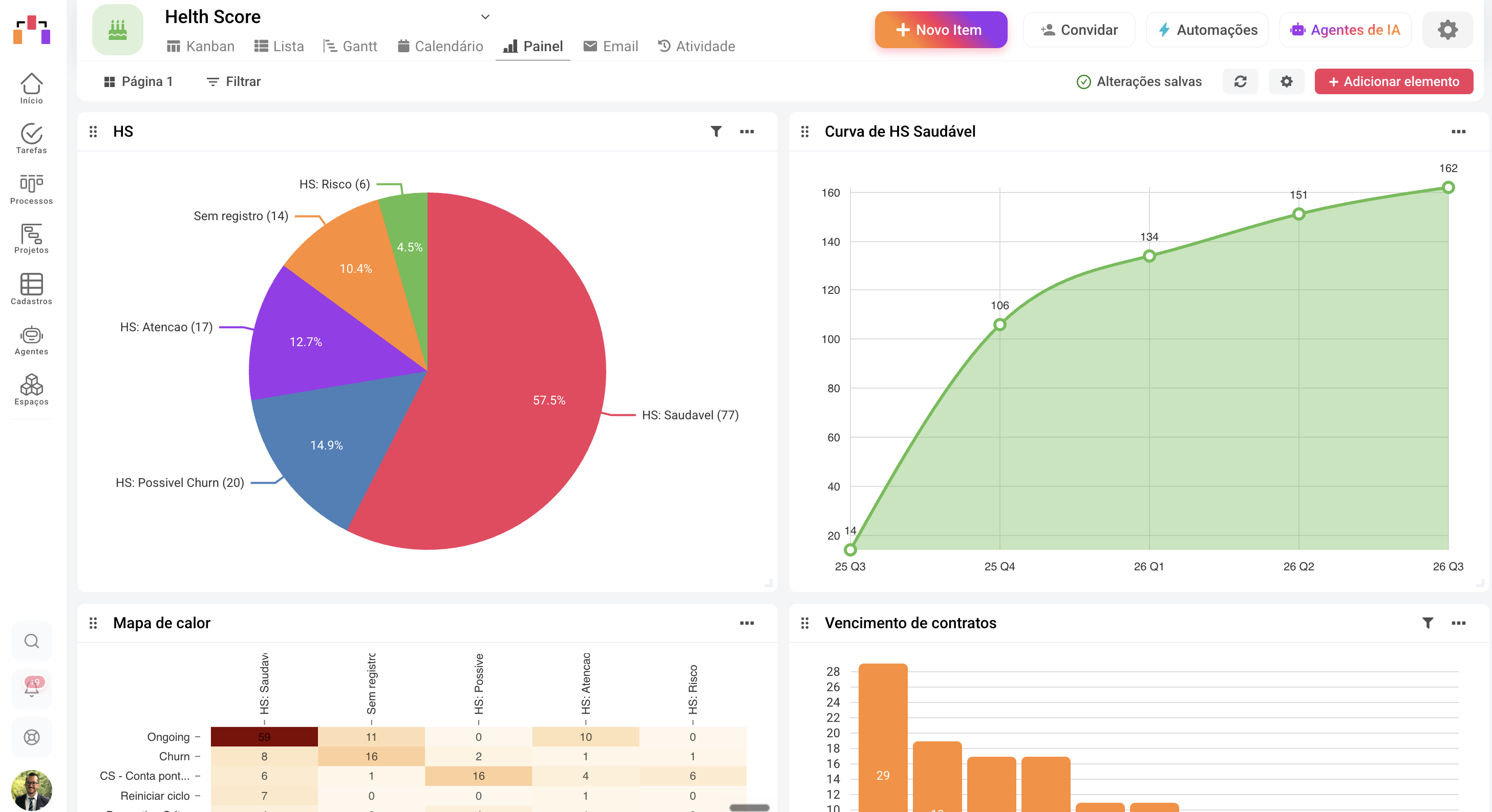Image resolution: width=1492 pixels, height=812 pixels.
Task: Open Curva de HS Saudável three-dot menu
Action: 1458,132
